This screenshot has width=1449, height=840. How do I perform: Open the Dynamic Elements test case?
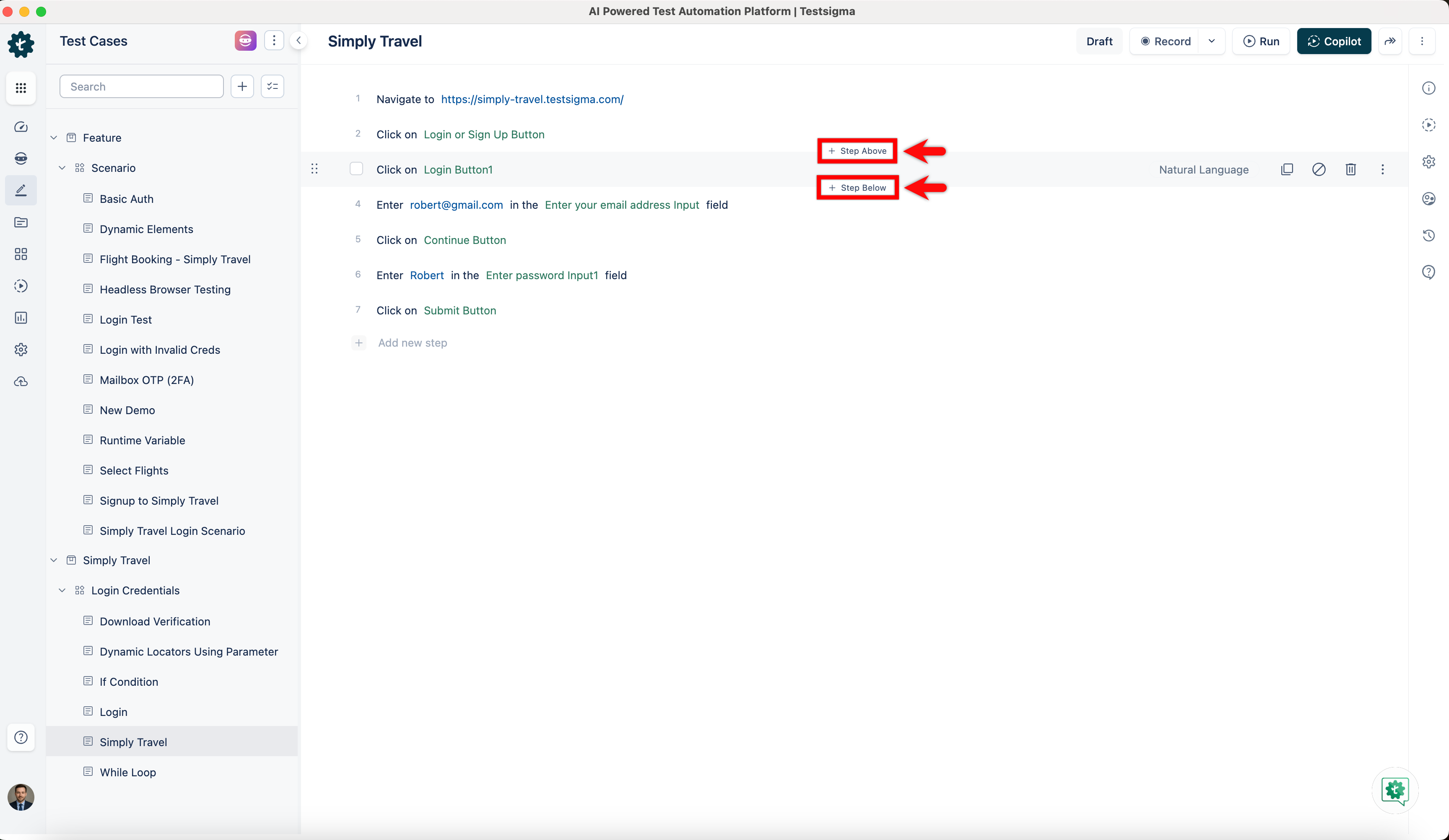pos(146,229)
